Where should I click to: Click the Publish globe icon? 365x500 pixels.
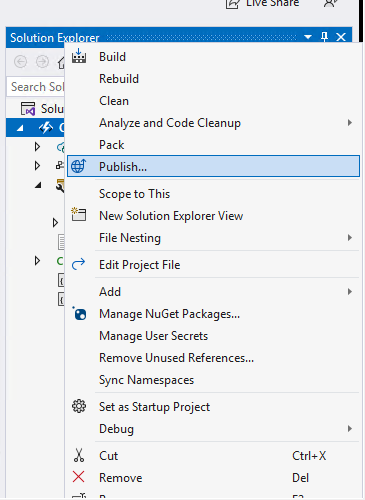(x=79, y=166)
